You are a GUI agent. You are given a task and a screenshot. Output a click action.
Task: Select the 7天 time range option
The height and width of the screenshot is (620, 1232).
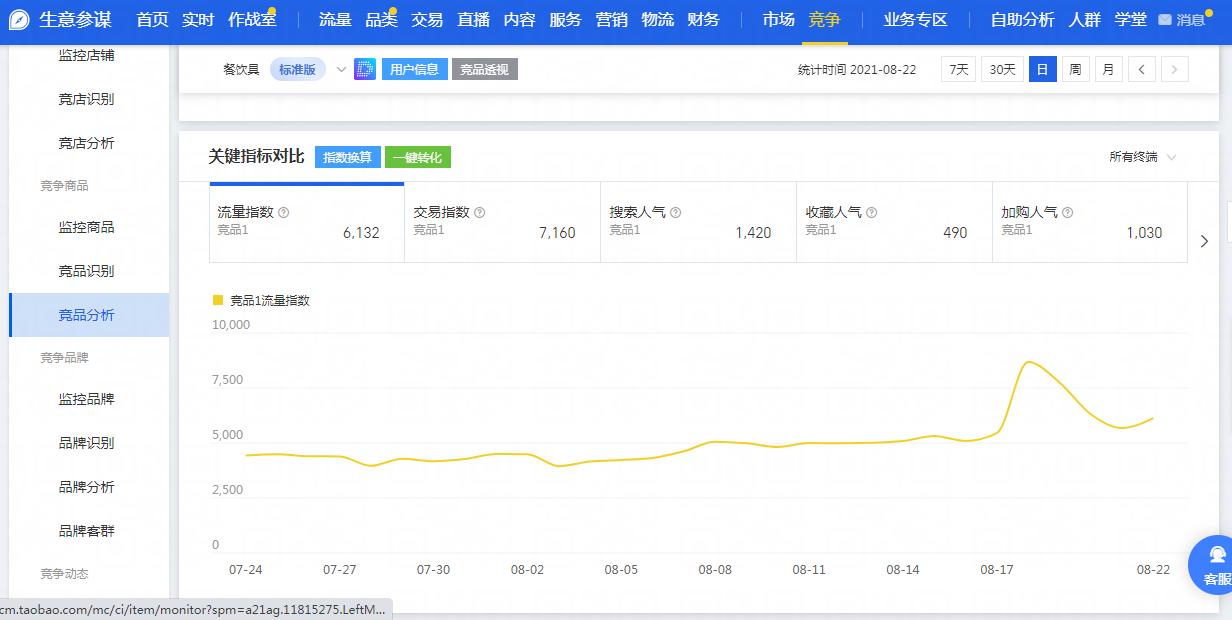click(x=956, y=69)
